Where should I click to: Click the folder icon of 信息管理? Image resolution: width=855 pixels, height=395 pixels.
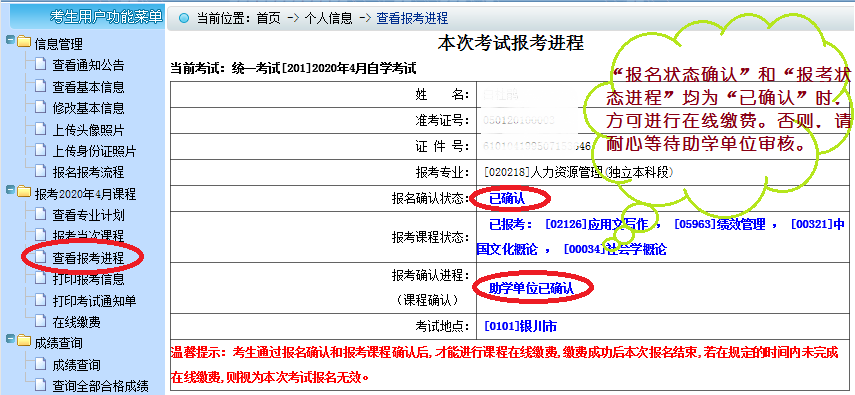coord(23,41)
